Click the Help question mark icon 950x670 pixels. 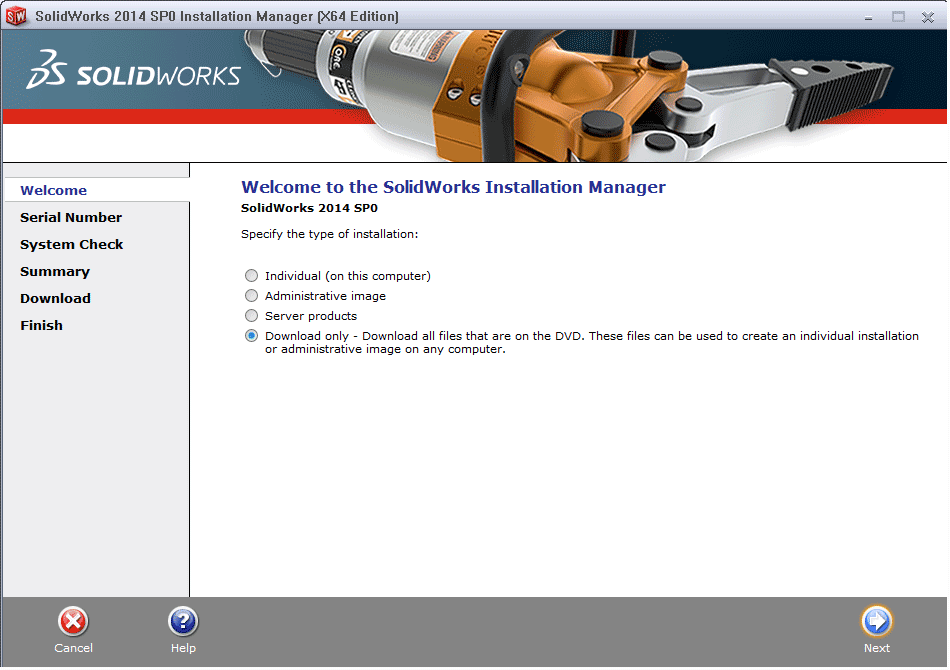pyautogui.click(x=183, y=621)
